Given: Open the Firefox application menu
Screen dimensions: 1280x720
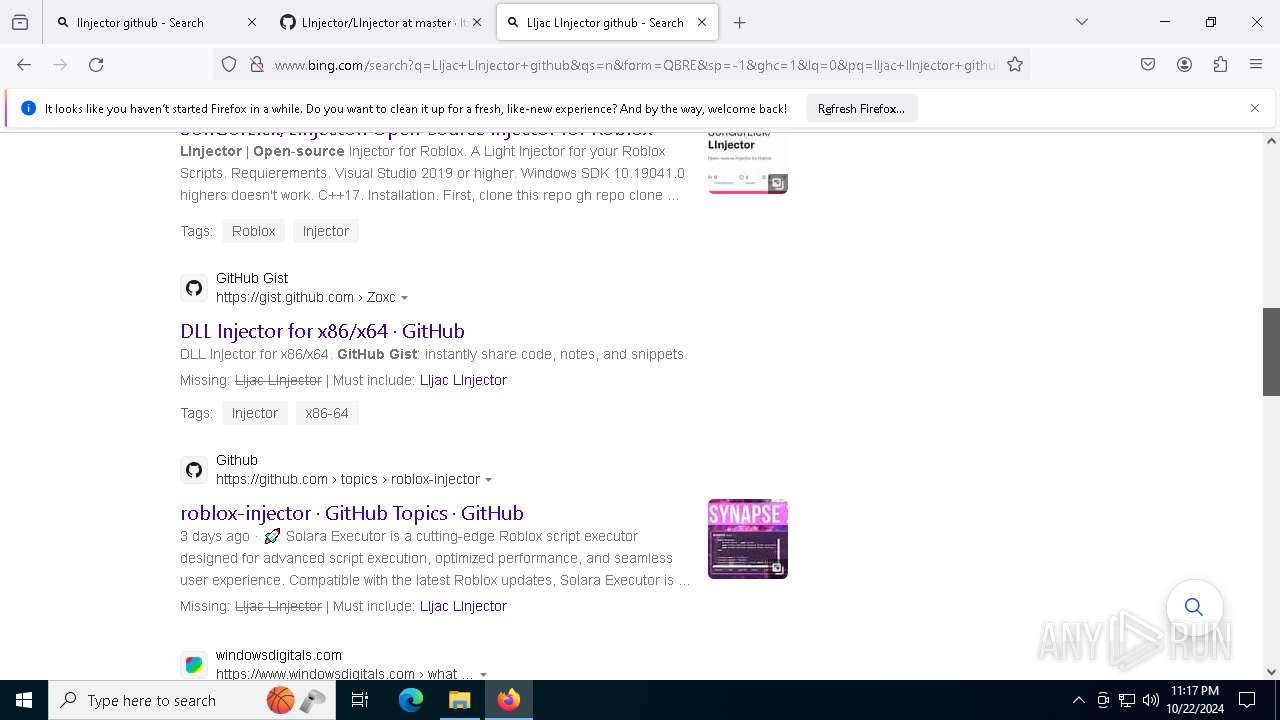Looking at the screenshot, I should [1256, 64].
